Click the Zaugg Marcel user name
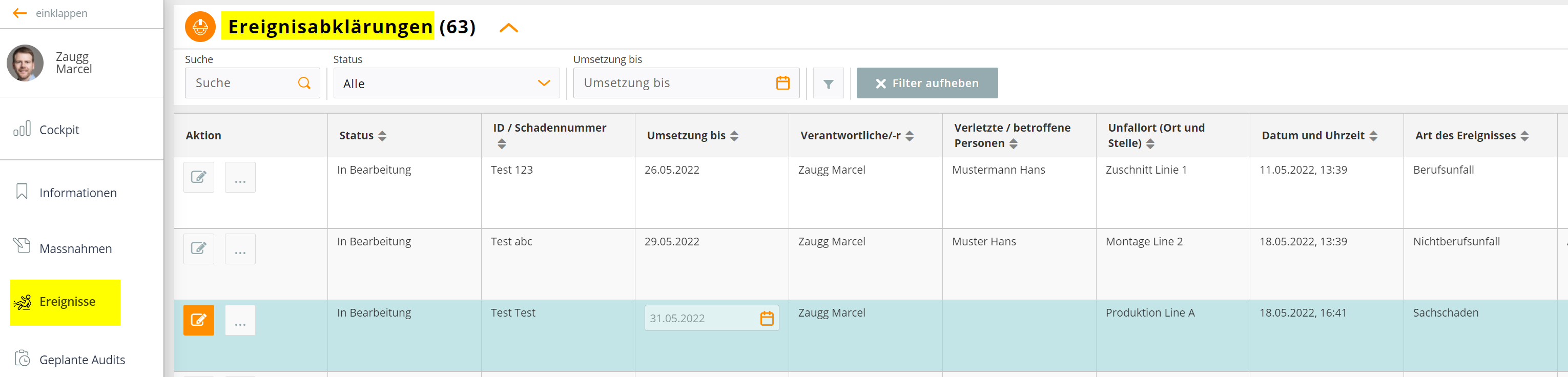Screen dimensions: 1568x377 [74, 62]
